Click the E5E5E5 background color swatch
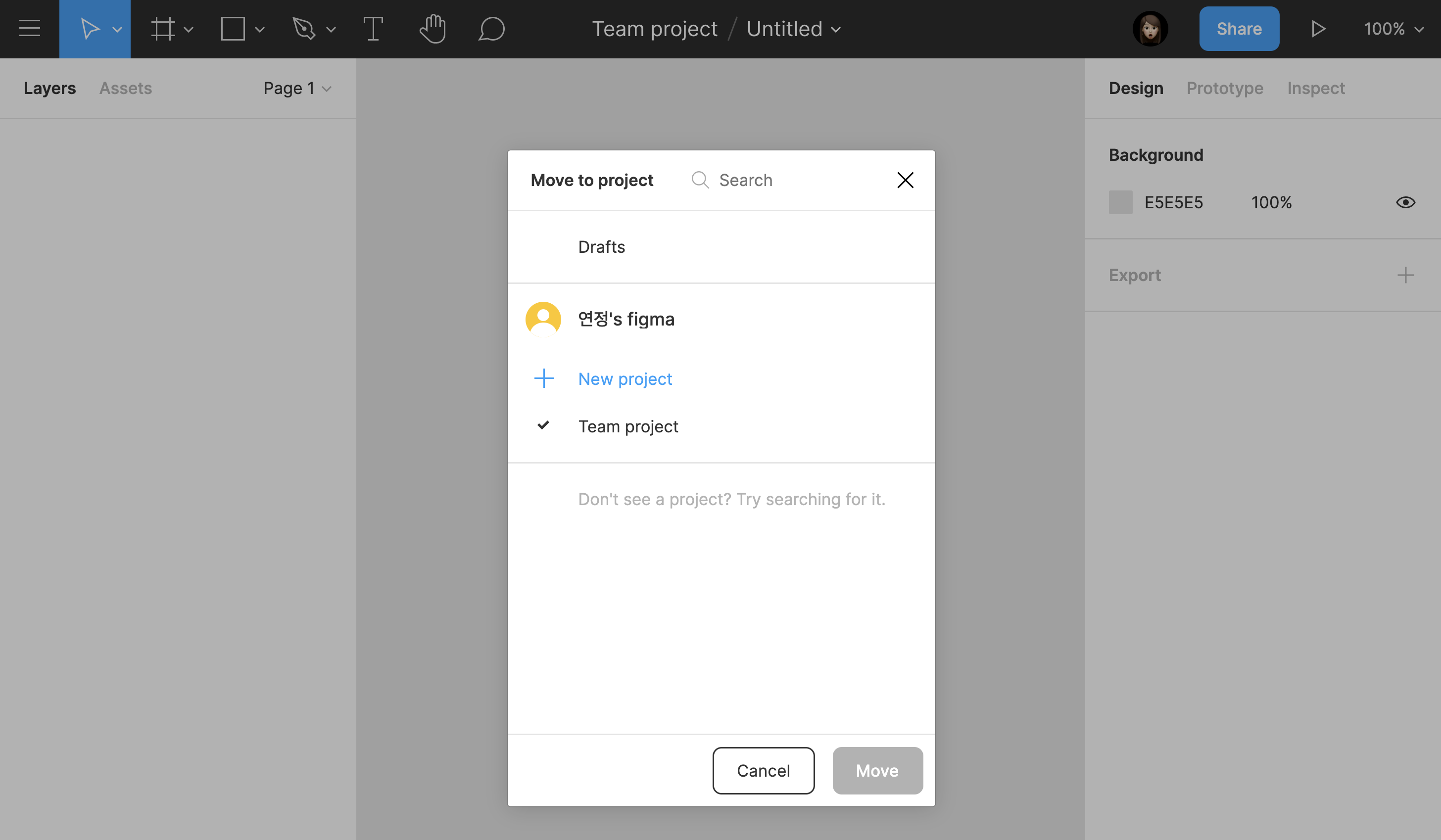 pos(1120,202)
